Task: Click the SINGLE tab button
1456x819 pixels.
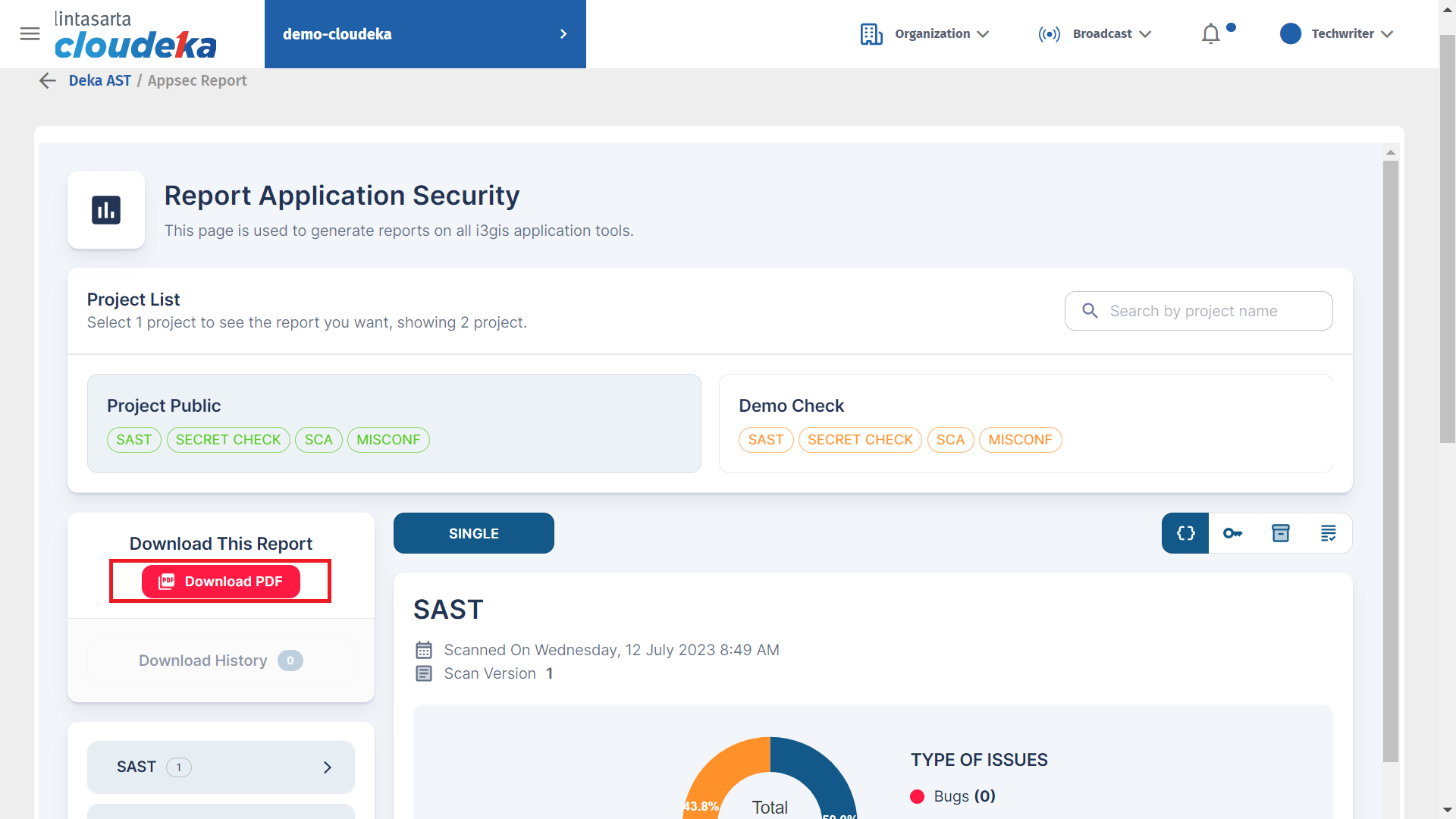Action: (473, 533)
